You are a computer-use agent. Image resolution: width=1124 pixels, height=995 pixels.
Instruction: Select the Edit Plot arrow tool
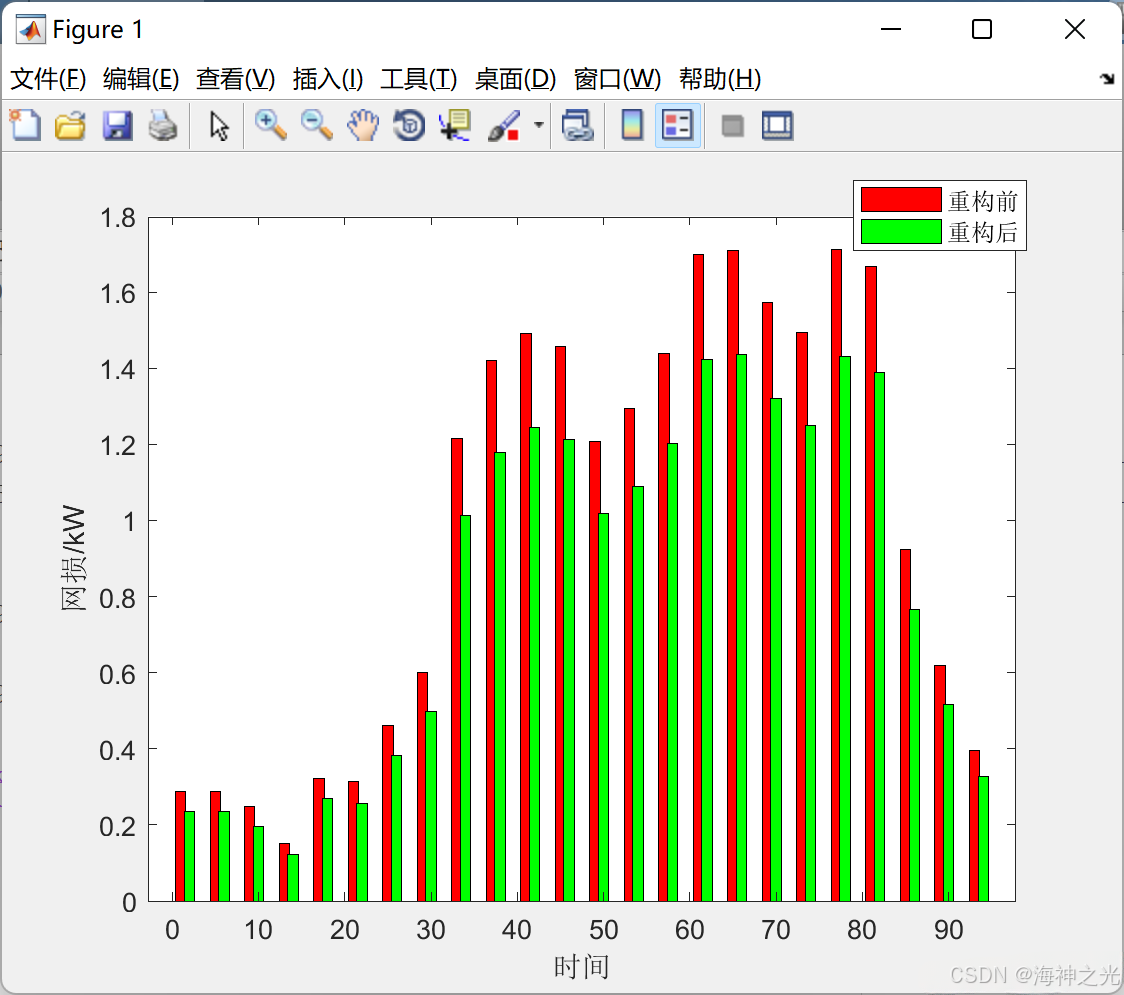click(219, 125)
